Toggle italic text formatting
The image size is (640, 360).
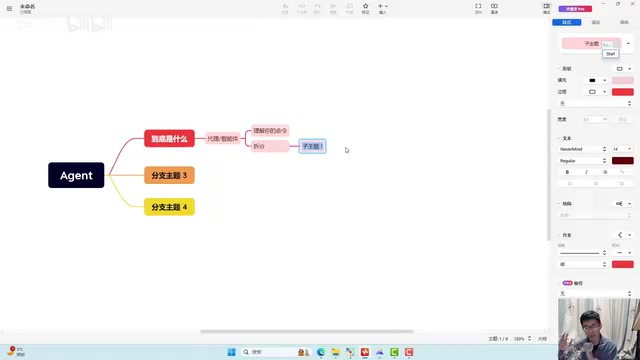[x=586, y=172]
